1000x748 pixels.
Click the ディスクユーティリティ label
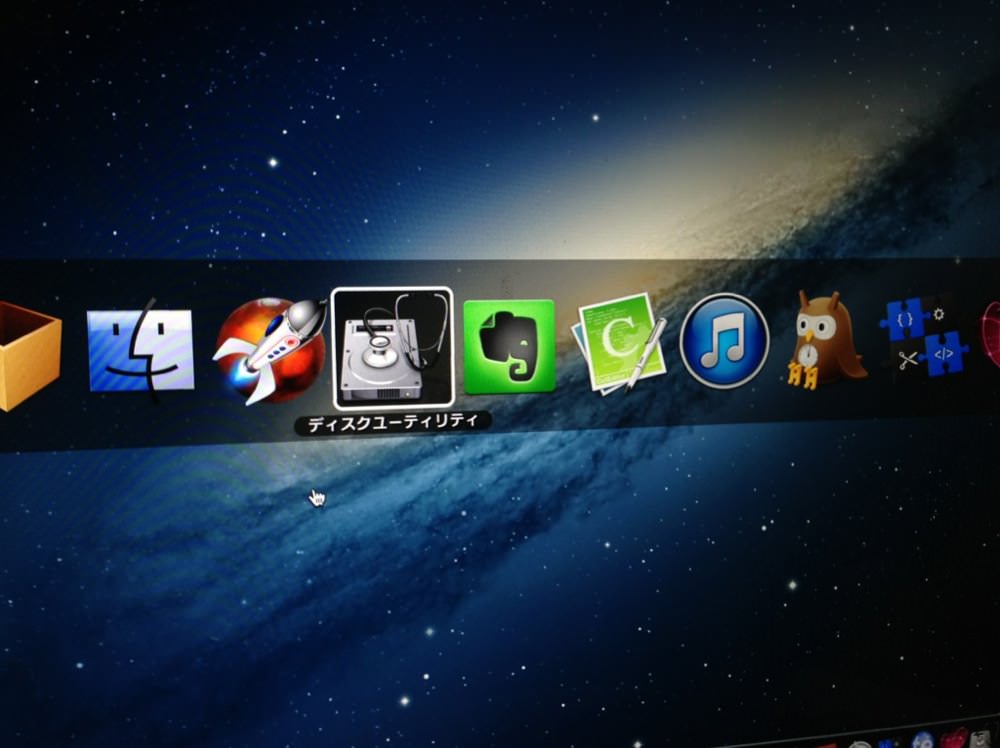[393, 423]
